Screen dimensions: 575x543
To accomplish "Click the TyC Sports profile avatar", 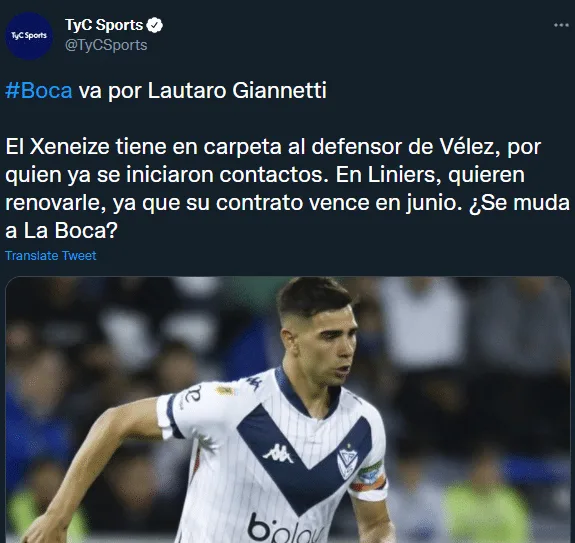I will (x=29, y=36).
